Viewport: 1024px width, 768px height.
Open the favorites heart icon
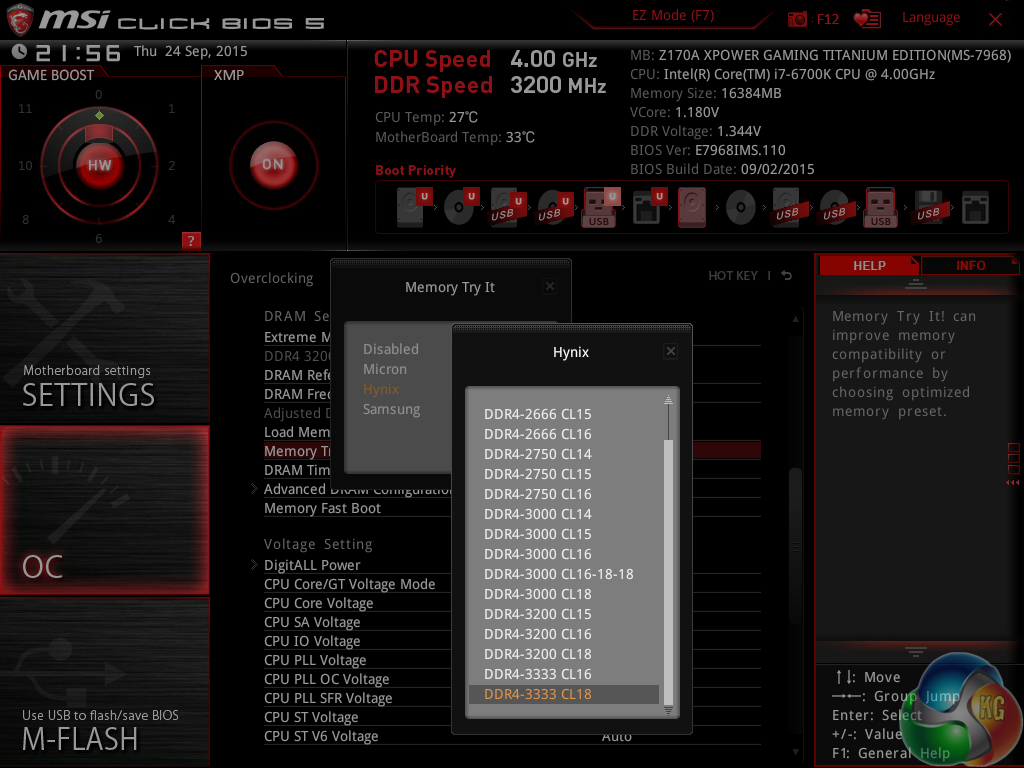click(867, 19)
